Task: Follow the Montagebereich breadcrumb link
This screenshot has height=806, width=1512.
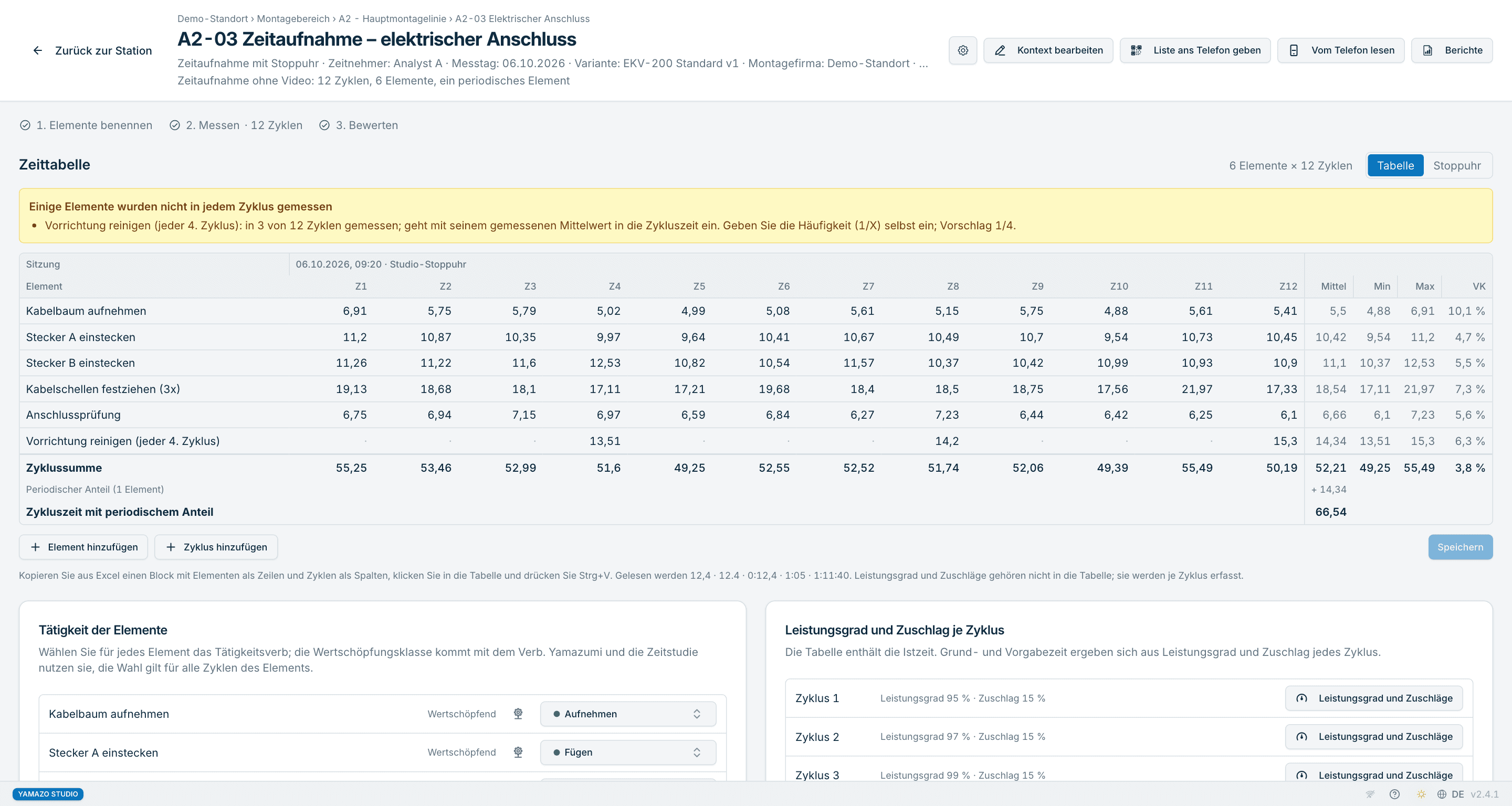Action: pyautogui.click(x=293, y=19)
